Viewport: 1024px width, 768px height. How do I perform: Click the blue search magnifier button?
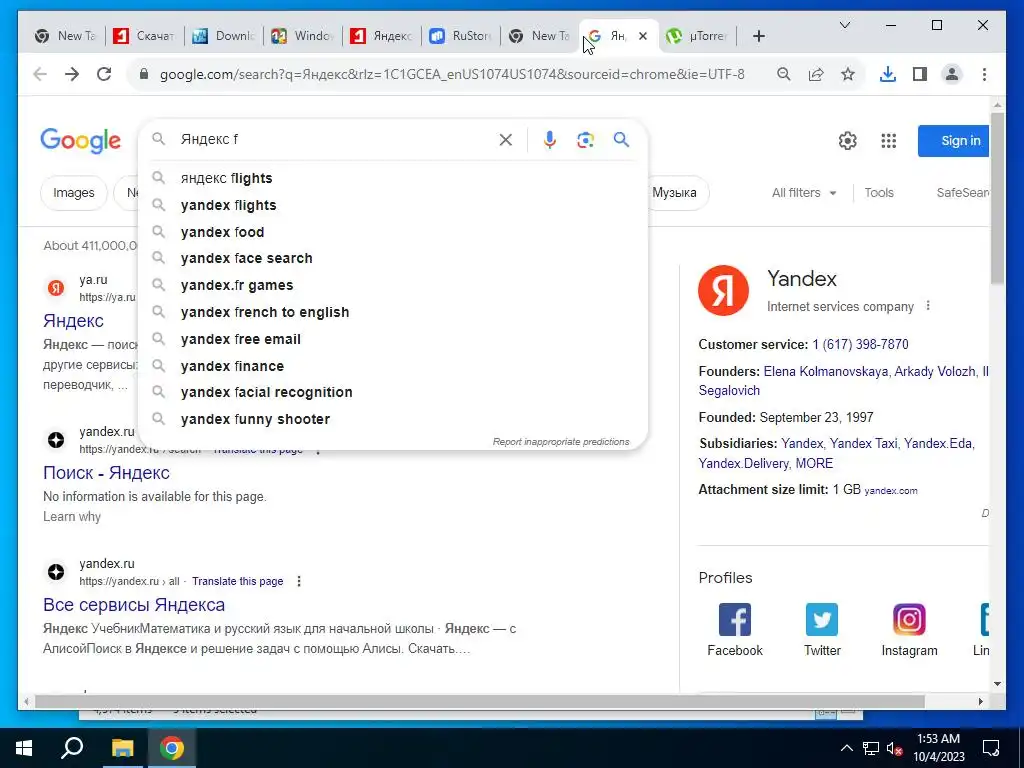(622, 139)
